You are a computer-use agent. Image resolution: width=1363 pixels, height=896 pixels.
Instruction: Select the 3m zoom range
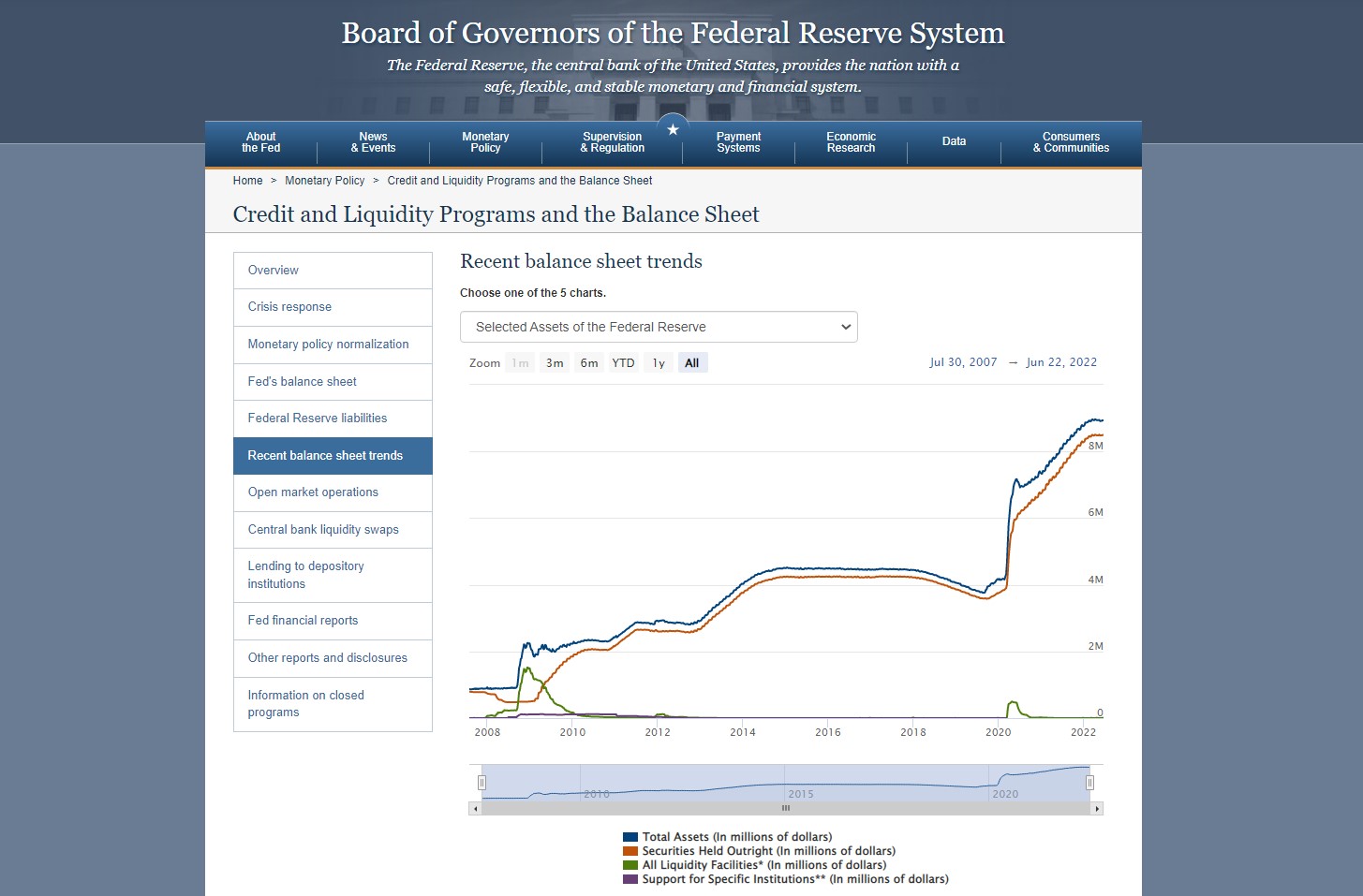pos(555,363)
